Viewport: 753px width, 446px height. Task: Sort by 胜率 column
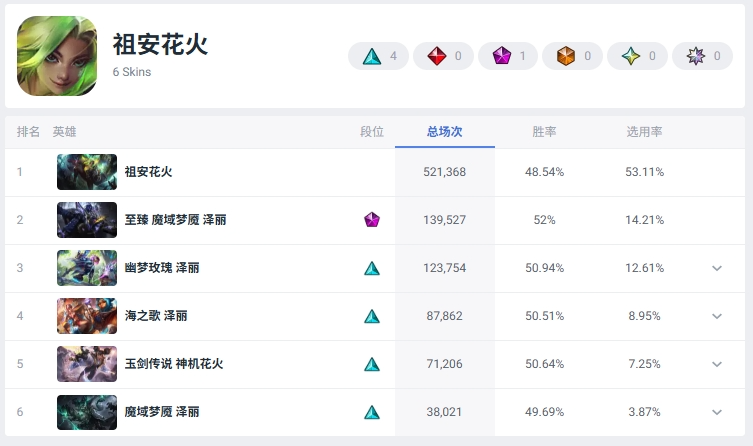544,132
